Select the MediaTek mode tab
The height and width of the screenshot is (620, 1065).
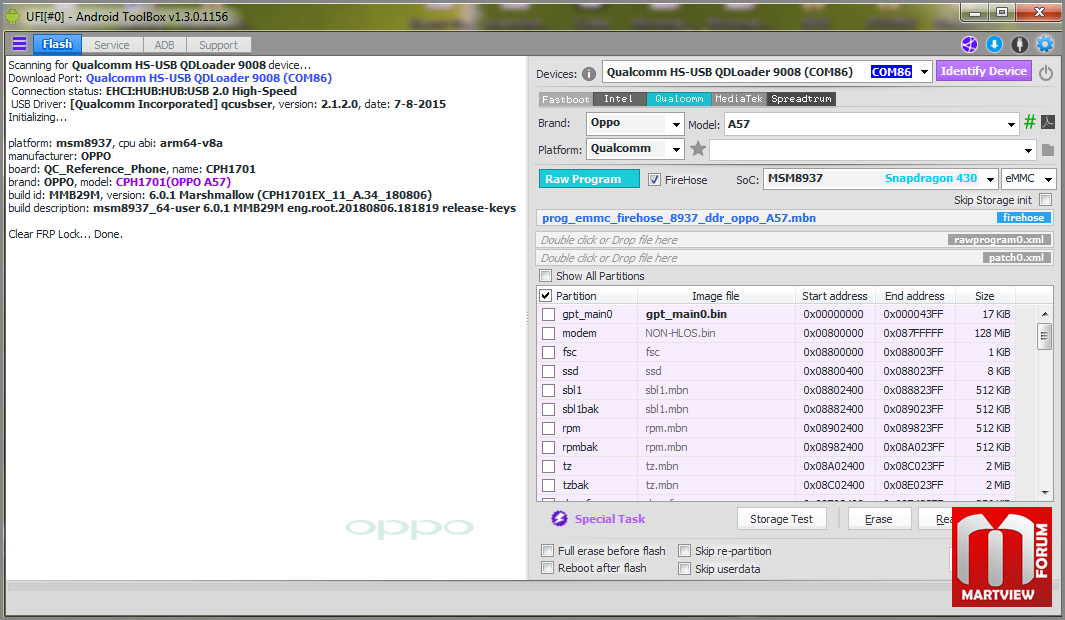739,99
